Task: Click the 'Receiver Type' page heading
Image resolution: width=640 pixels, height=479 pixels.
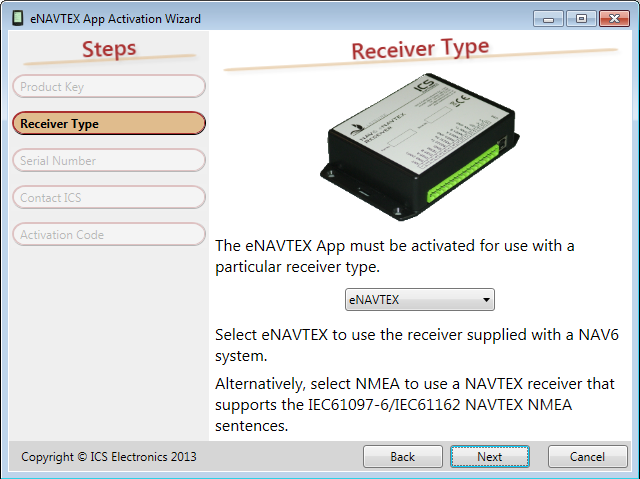Action: pos(420,49)
